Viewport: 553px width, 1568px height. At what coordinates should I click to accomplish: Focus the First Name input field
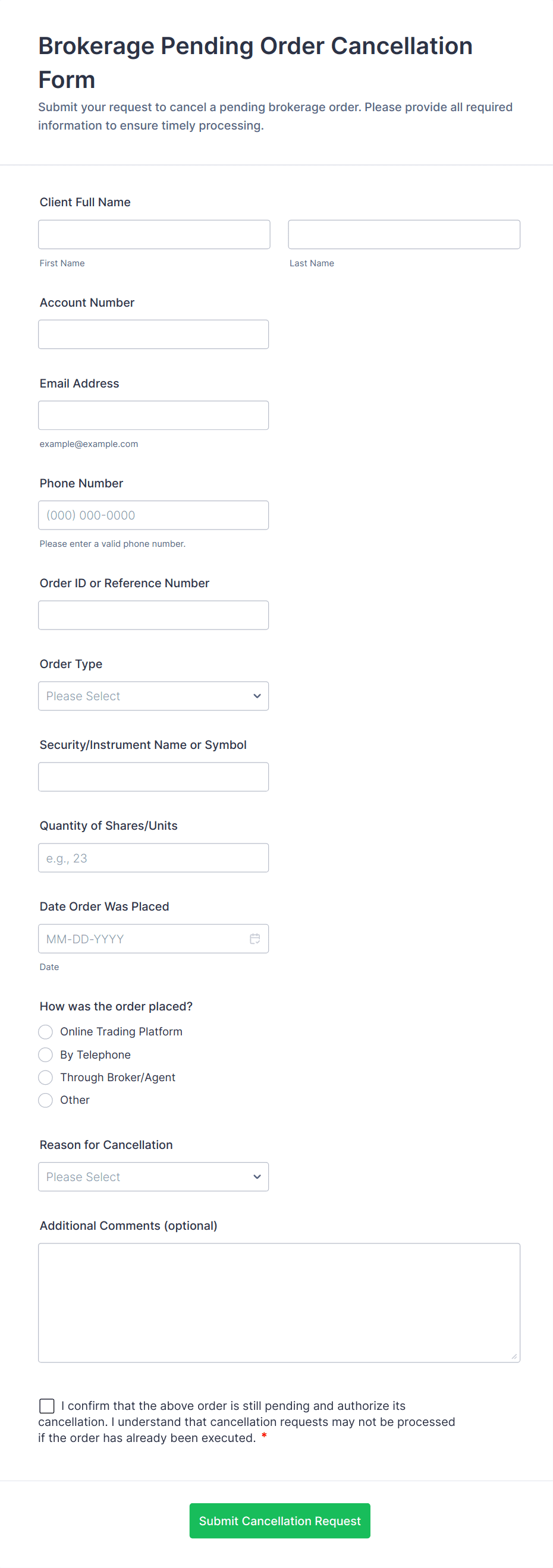154,234
